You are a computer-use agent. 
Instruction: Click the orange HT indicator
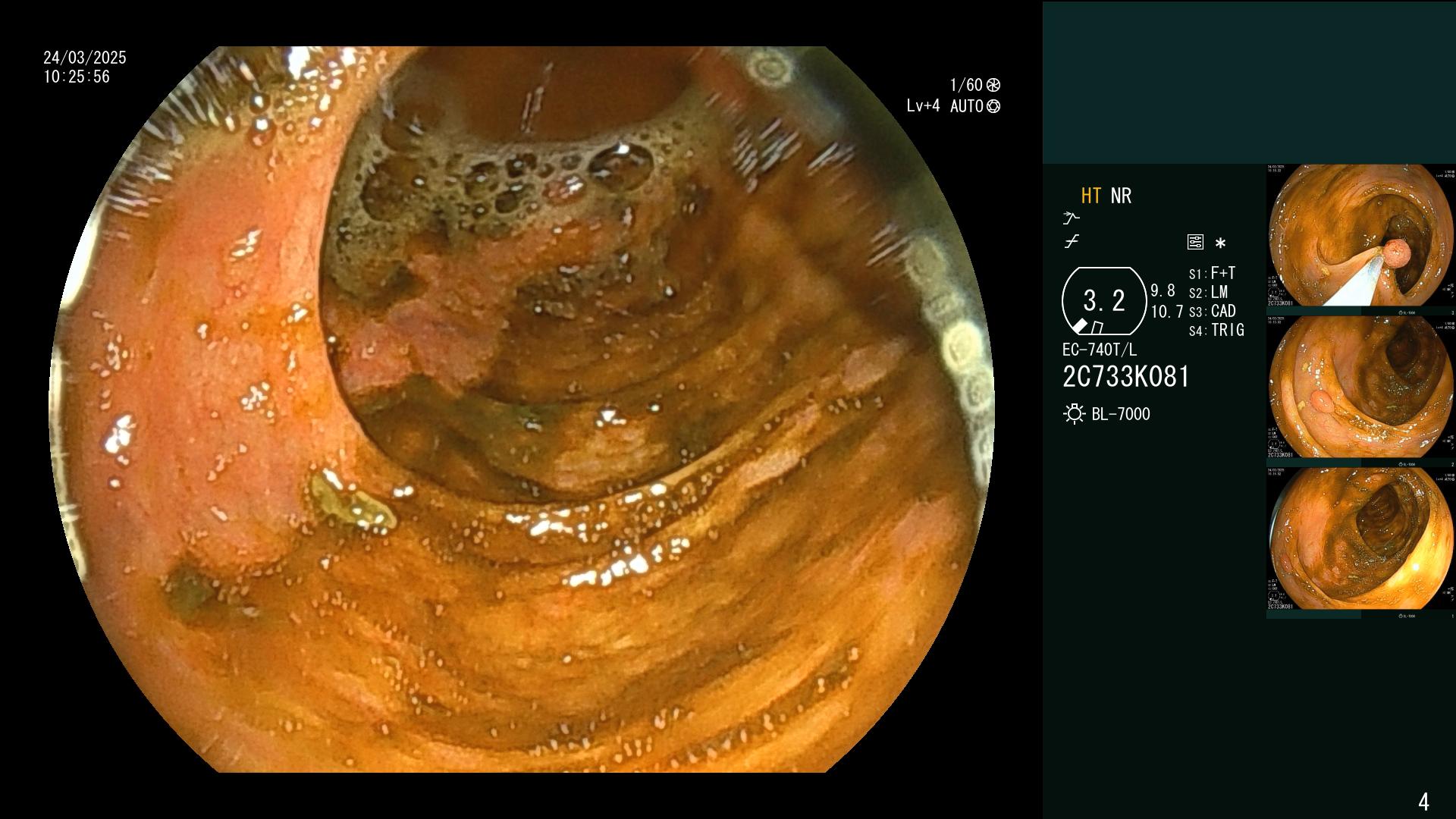coord(1090,196)
